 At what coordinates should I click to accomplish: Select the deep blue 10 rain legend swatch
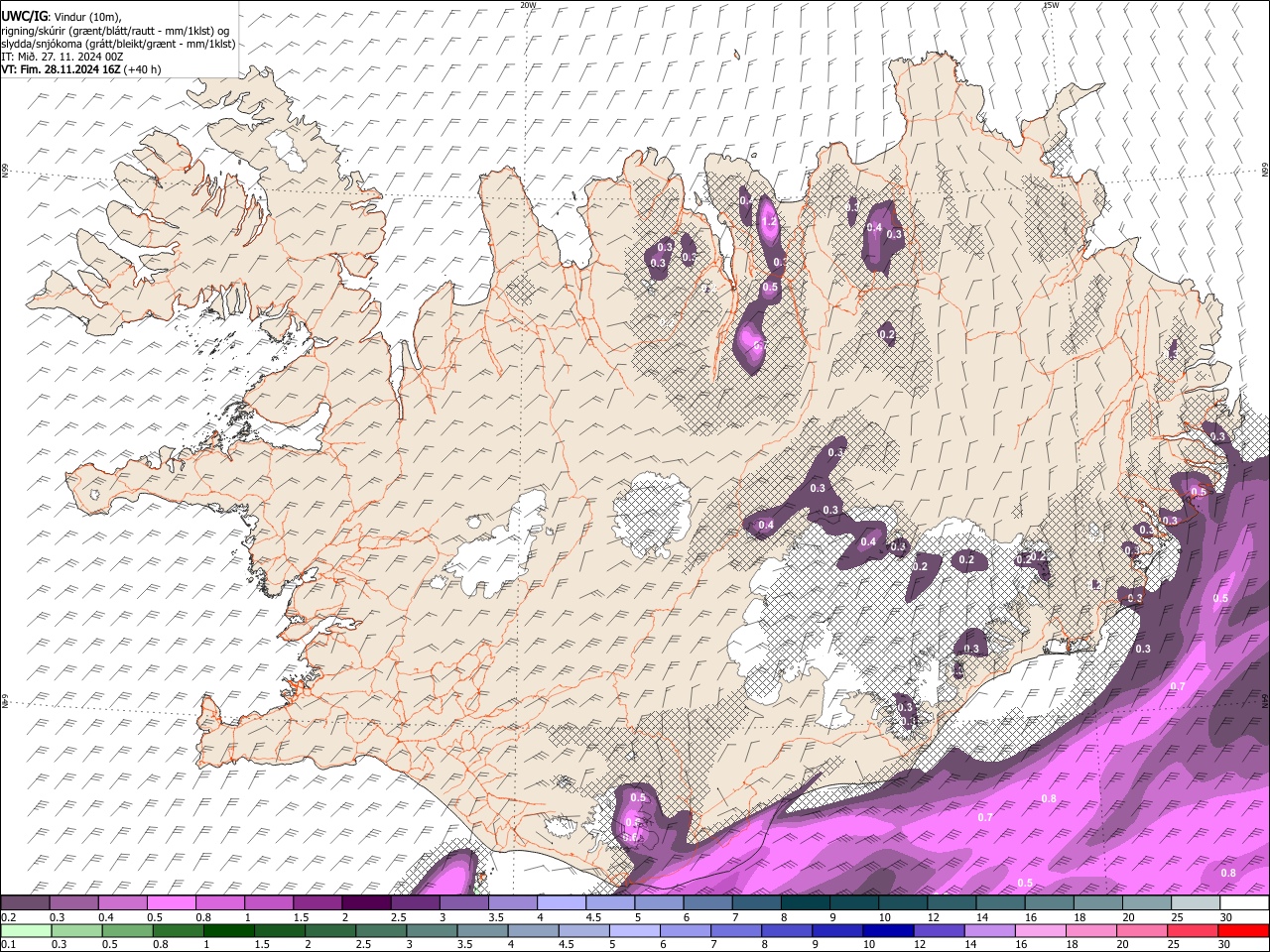point(887,930)
